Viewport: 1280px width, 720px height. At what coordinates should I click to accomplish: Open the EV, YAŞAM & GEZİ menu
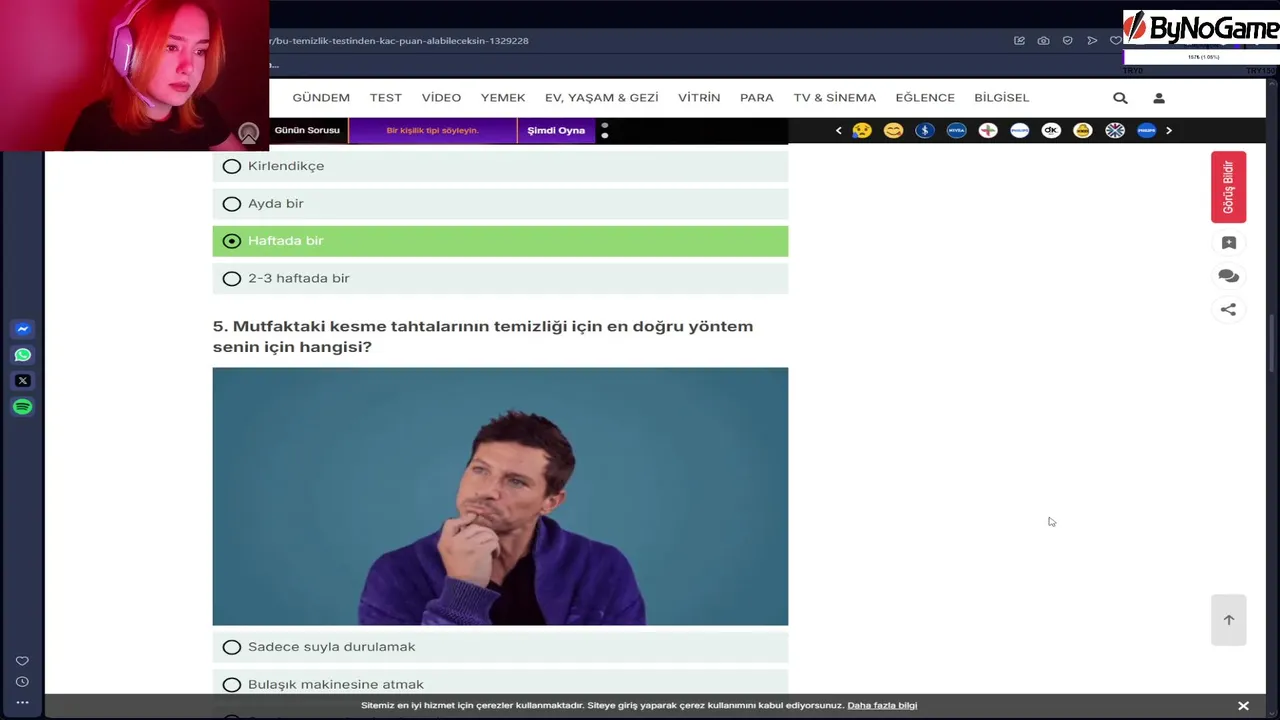point(602,98)
